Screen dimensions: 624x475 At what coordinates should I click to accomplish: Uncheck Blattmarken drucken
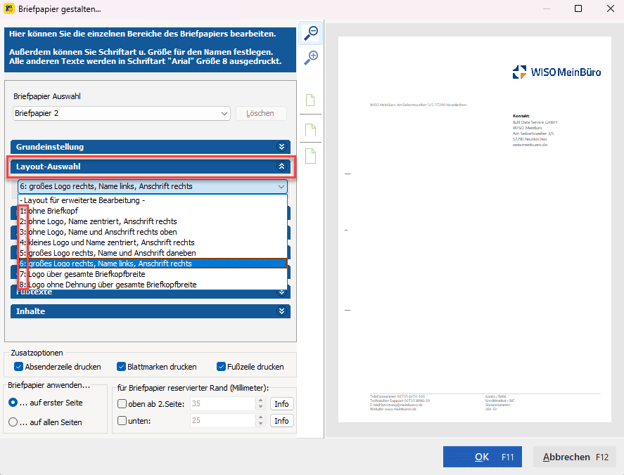pos(123,367)
